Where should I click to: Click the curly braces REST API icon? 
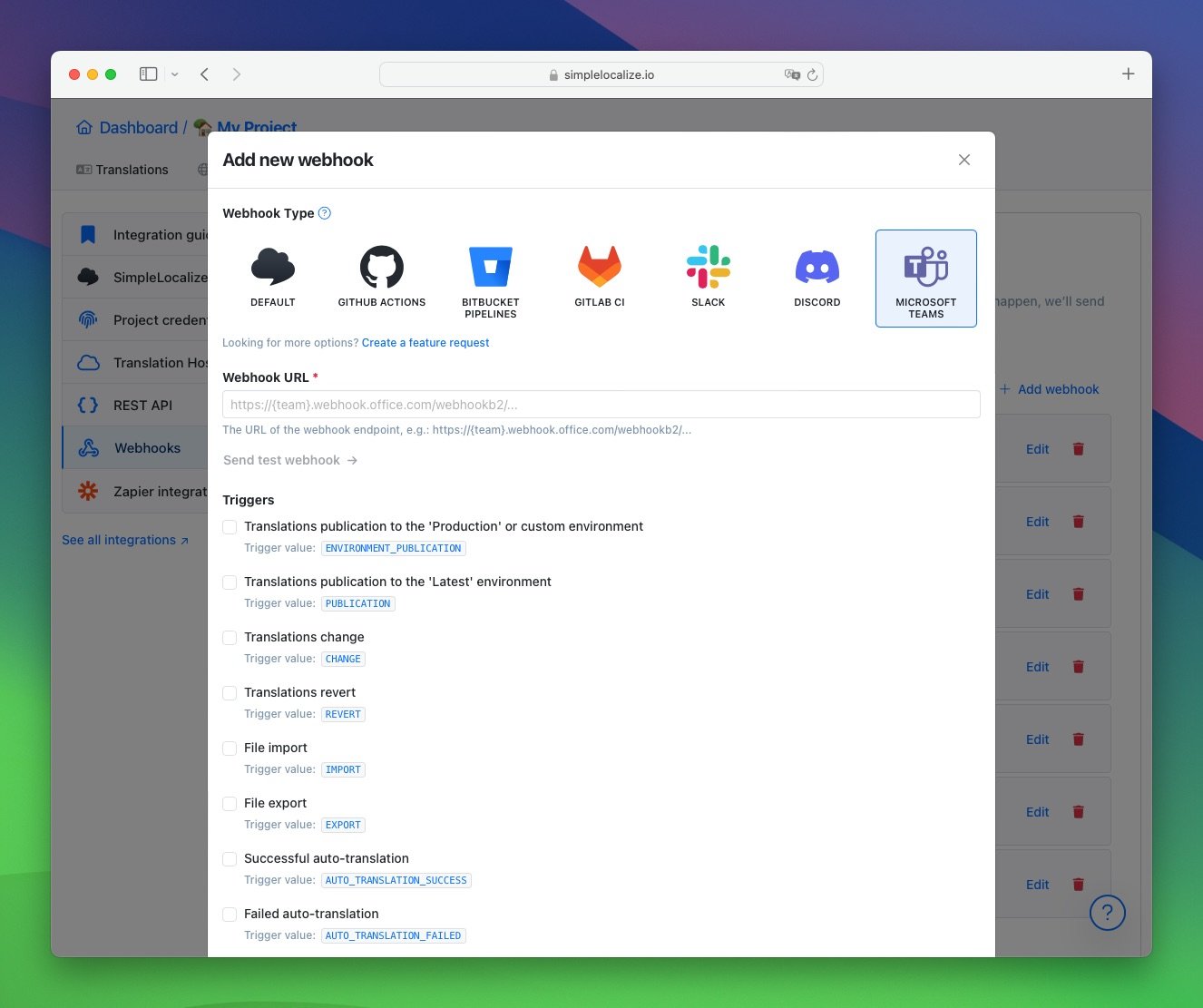[x=88, y=406]
